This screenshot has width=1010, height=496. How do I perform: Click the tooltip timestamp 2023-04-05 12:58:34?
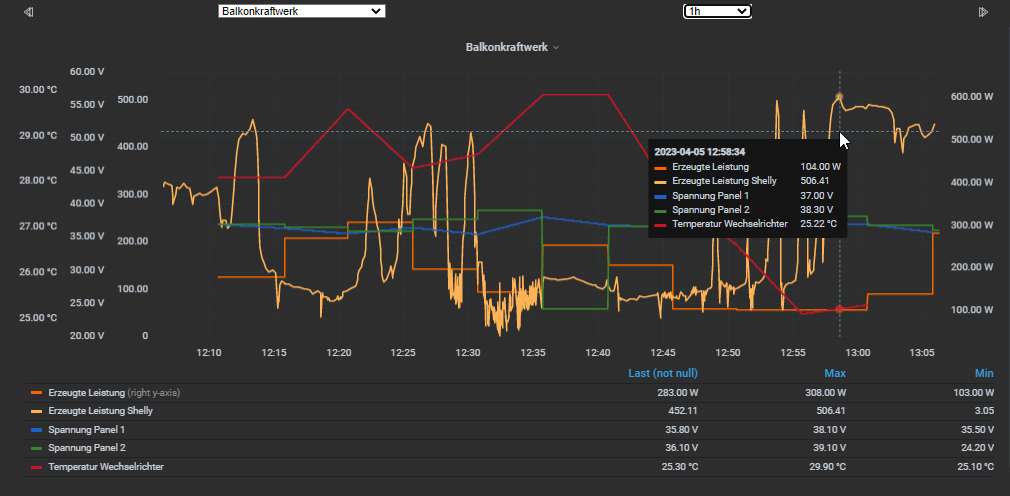coord(700,152)
